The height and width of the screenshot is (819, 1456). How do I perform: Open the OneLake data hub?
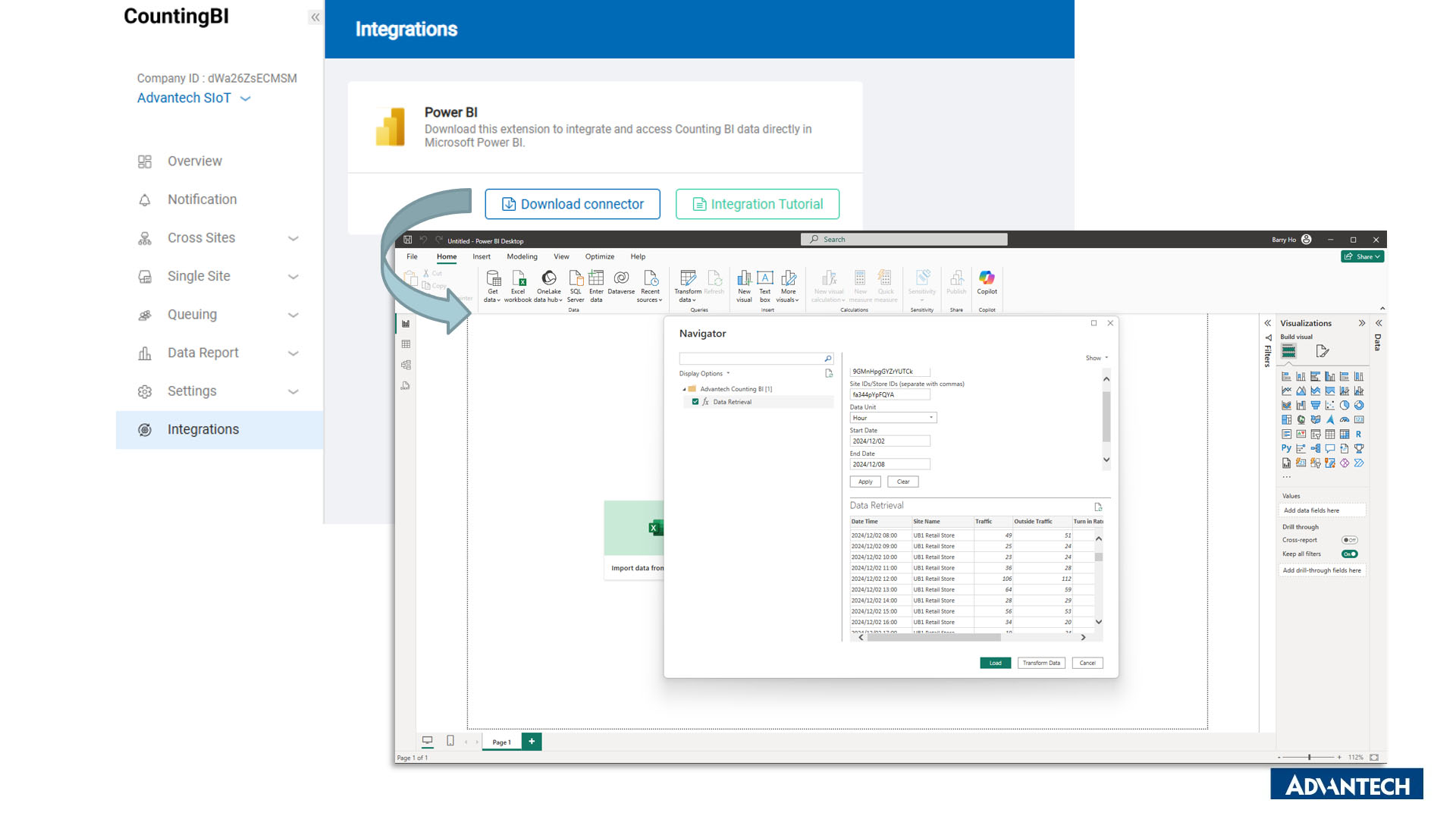548,283
